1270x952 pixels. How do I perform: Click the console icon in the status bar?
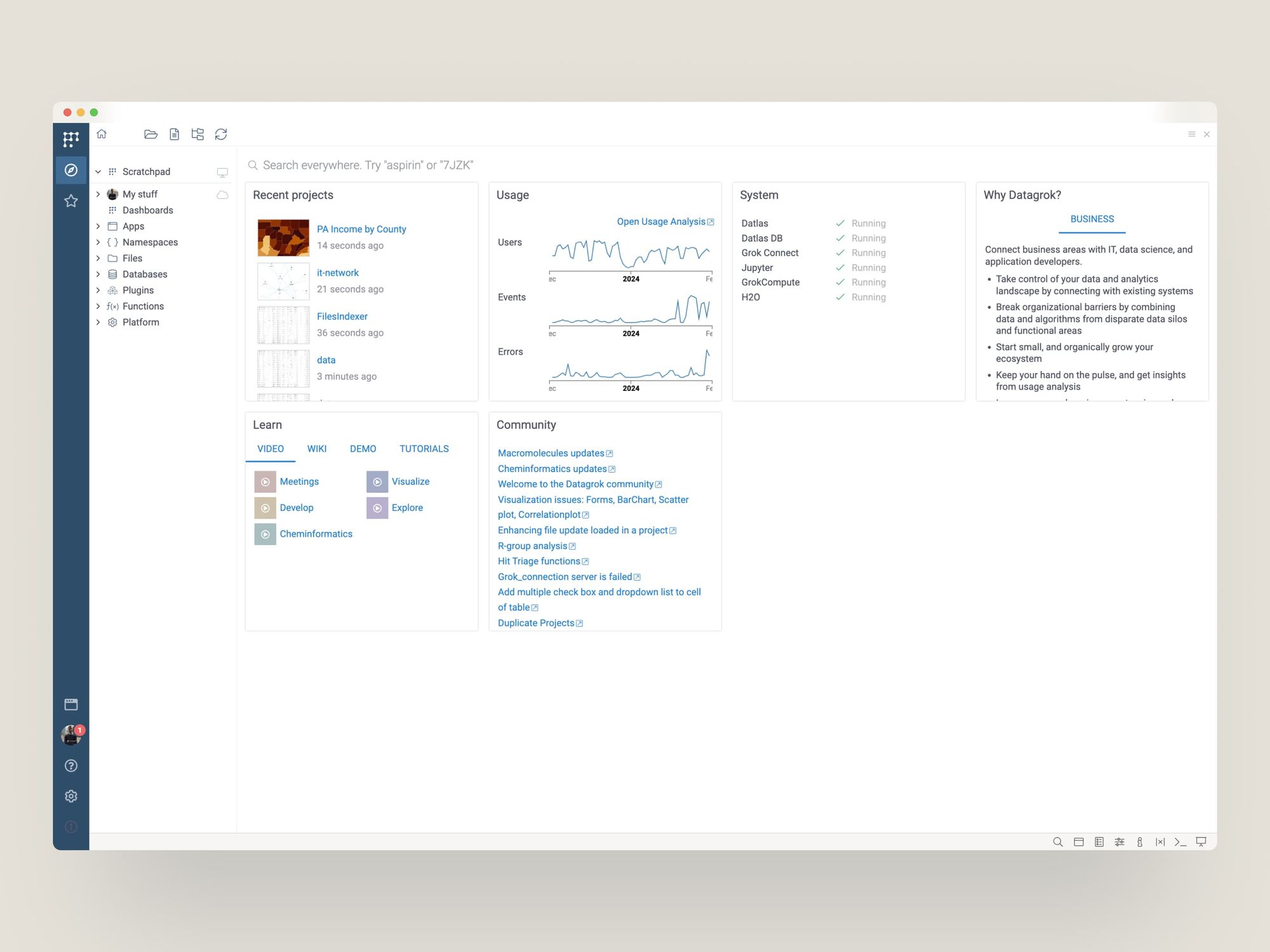point(1180,842)
